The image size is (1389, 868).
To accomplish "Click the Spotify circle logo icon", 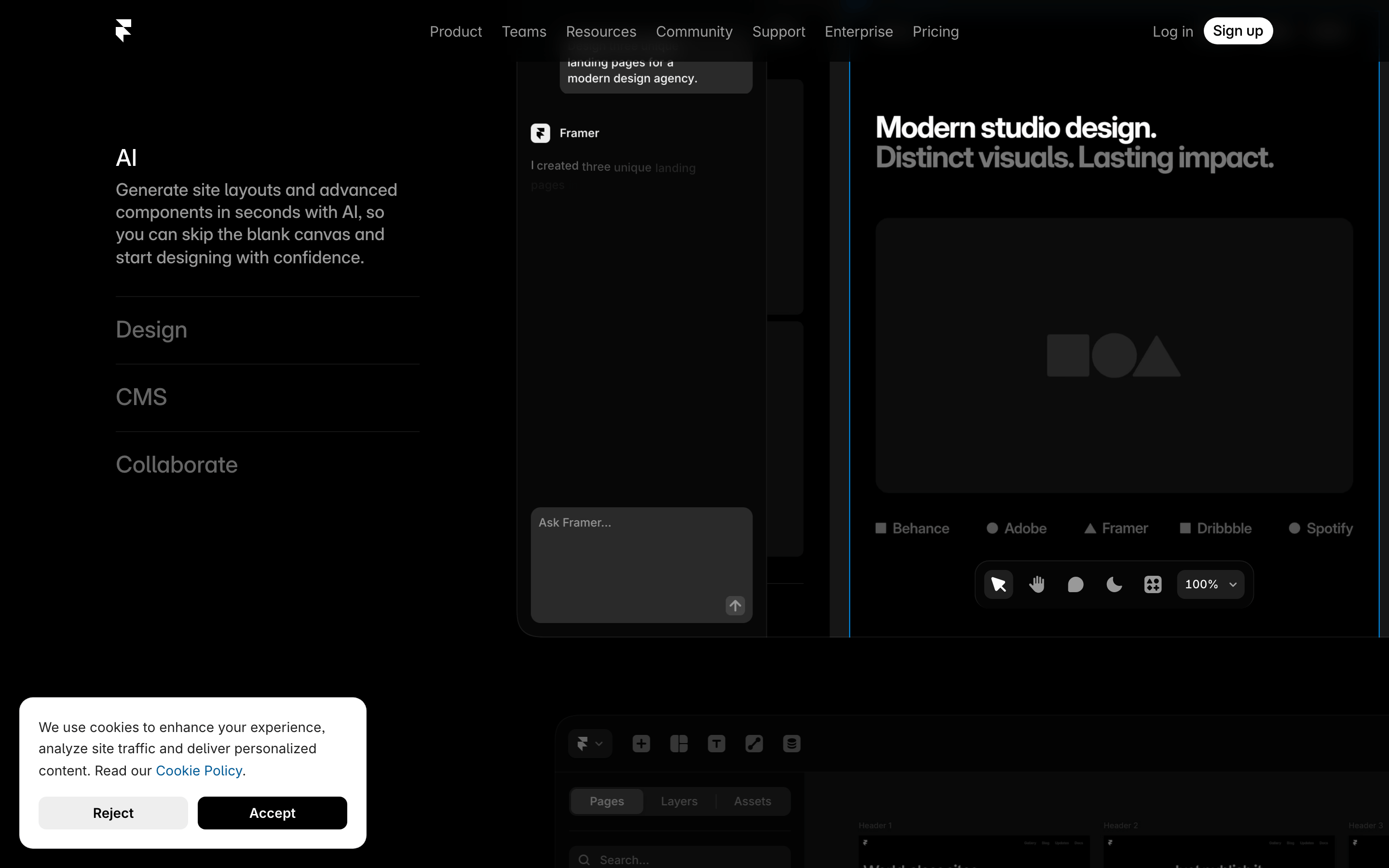I will (x=1294, y=528).
